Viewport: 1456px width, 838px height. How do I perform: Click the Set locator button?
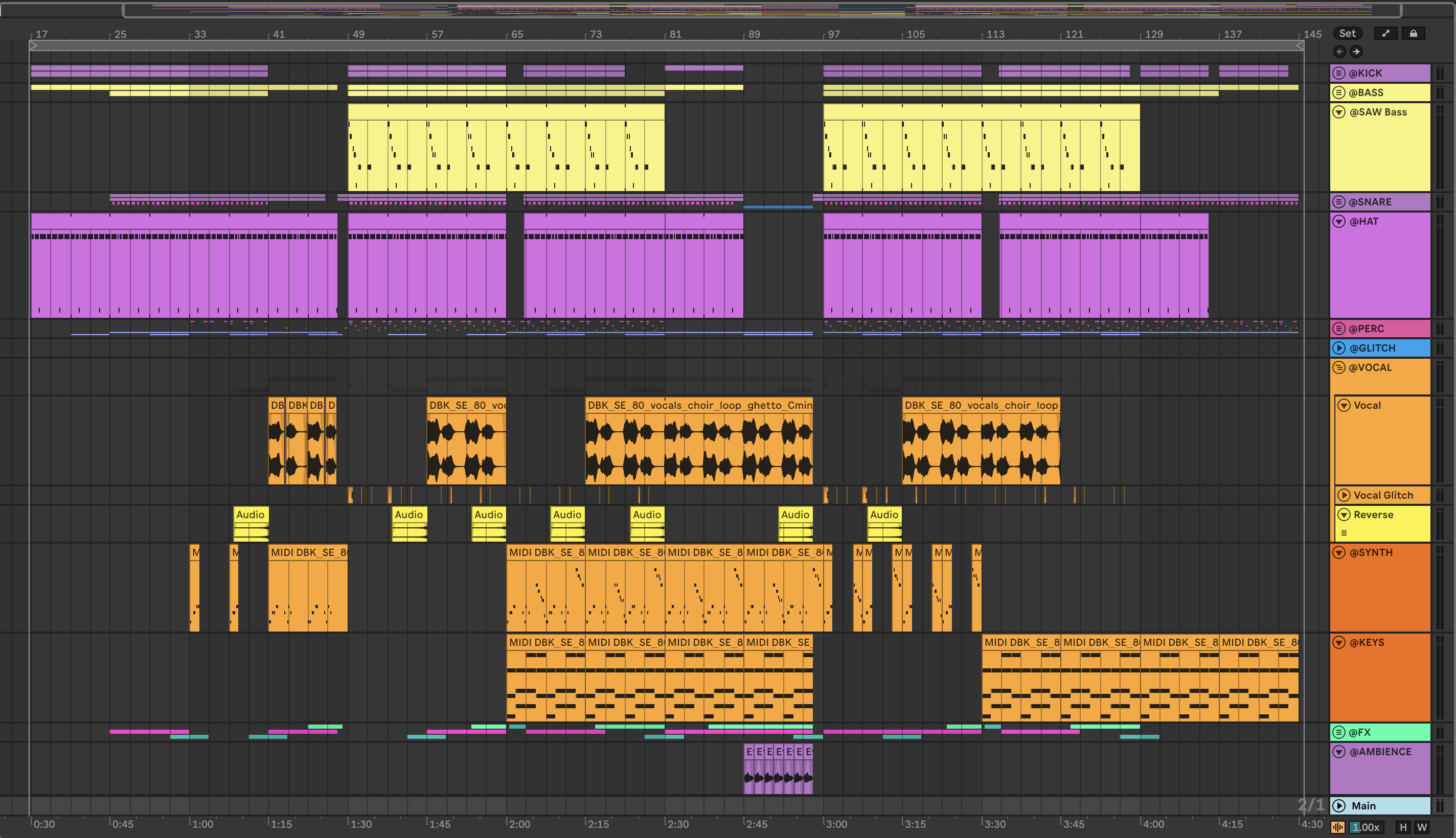tap(1348, 33)
